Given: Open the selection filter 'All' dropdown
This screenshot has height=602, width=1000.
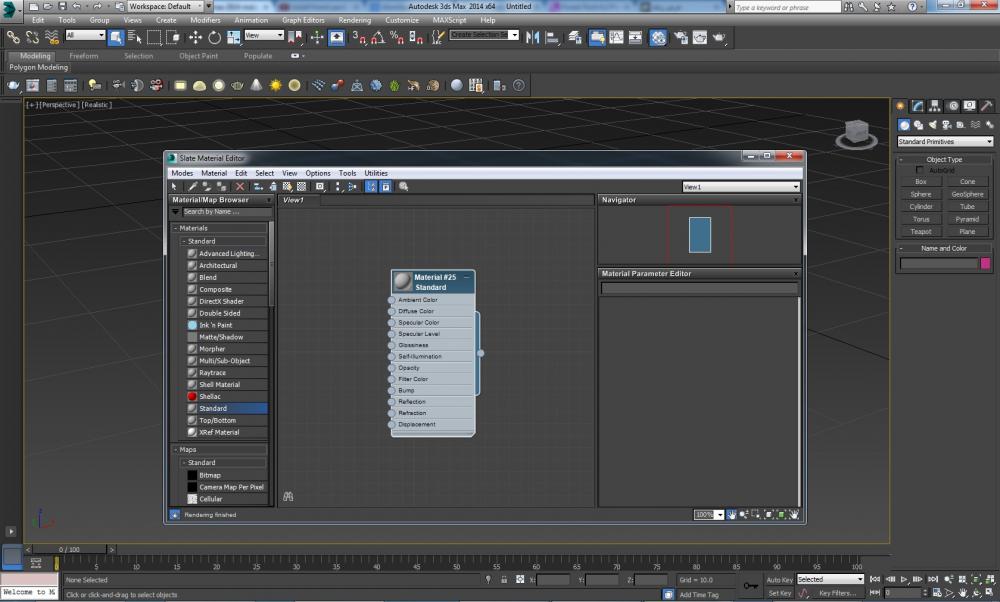Looking at the screenshot, I should (x=85, y=35).
